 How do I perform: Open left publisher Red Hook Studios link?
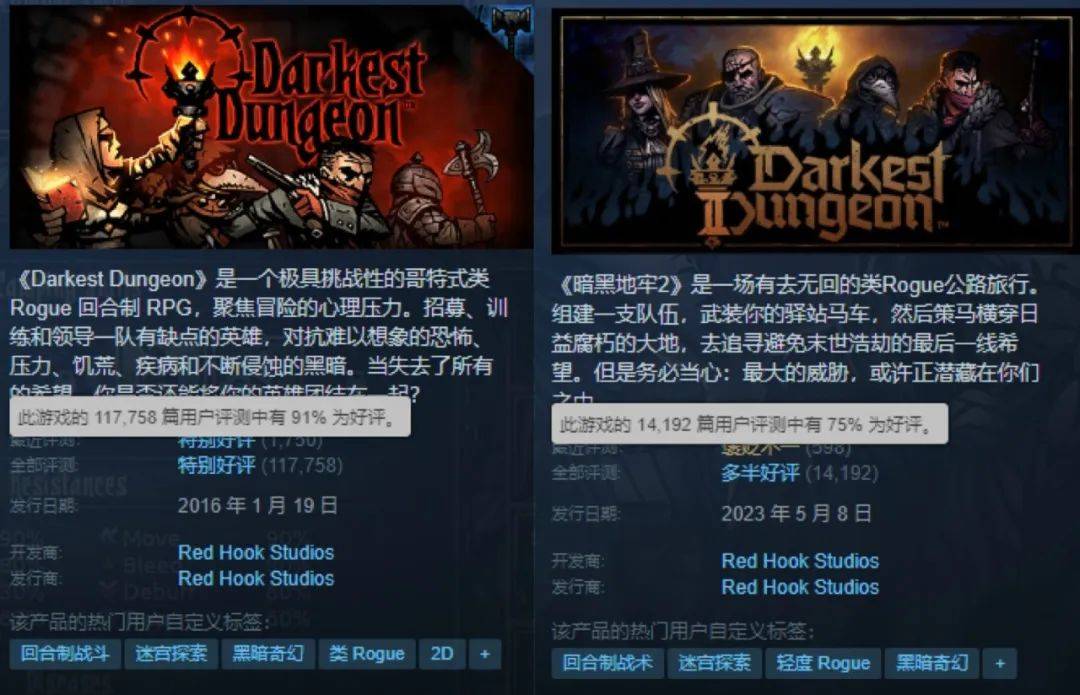(256, 579)
